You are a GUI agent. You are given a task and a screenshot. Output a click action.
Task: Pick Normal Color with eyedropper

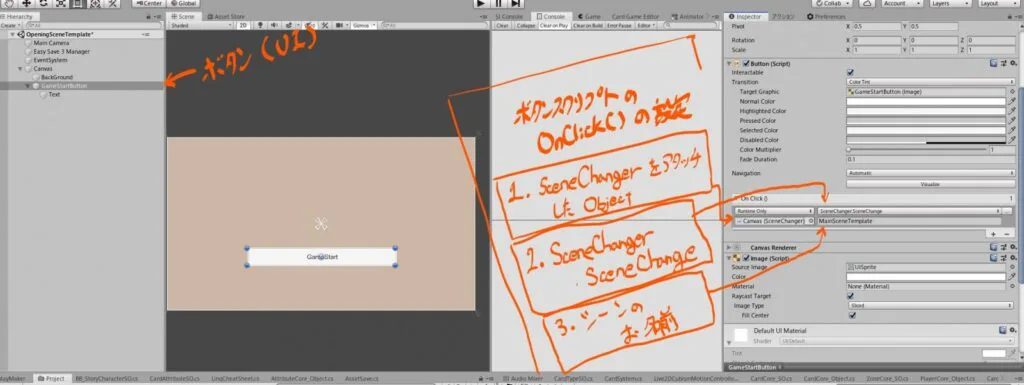pyautogui.click(x=1012, y=102)
